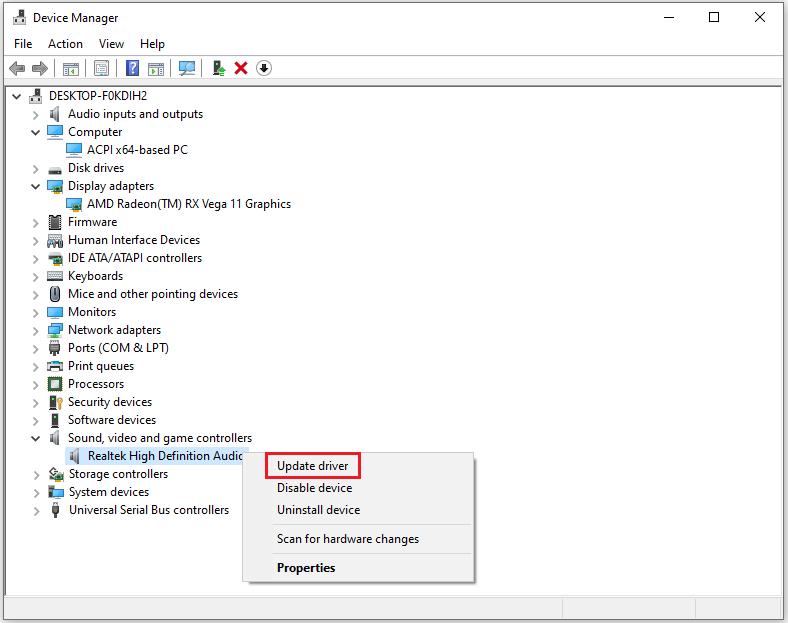Click the red X Uninstall device icon
The height and width of the screenshot is (623, 788).
pyautogui.click(x=241, y=68)
